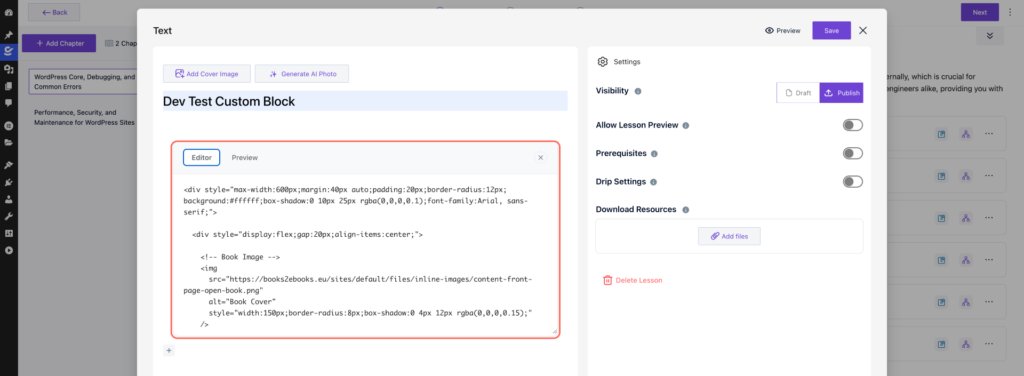The width and height of the screenshot is (1024, 376).
Task: Set visibility to Draft
Action: tap(798, 93)
